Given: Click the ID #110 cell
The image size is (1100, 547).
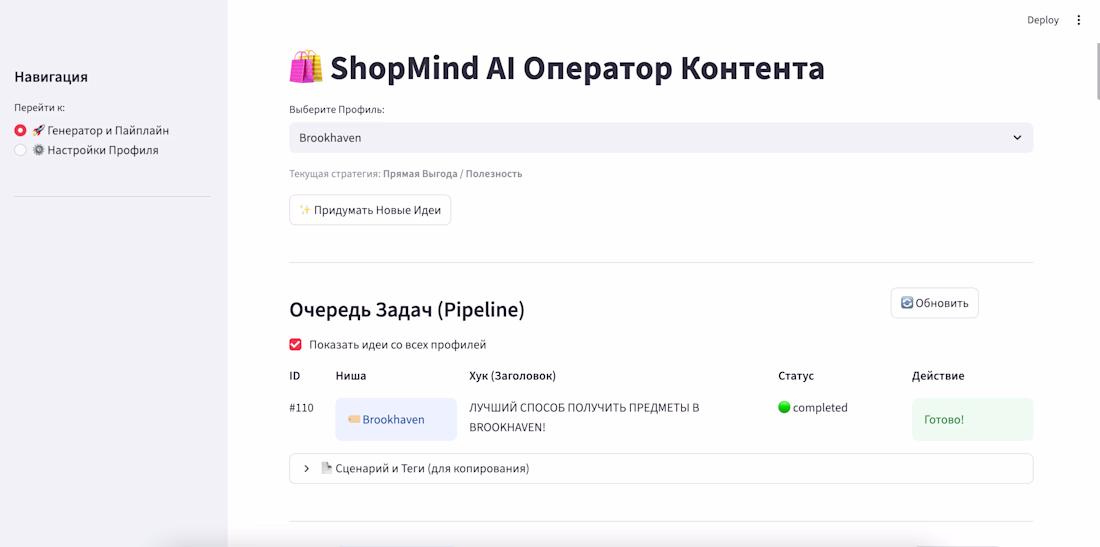Looking at the screenshot, I should pos(301,407).
